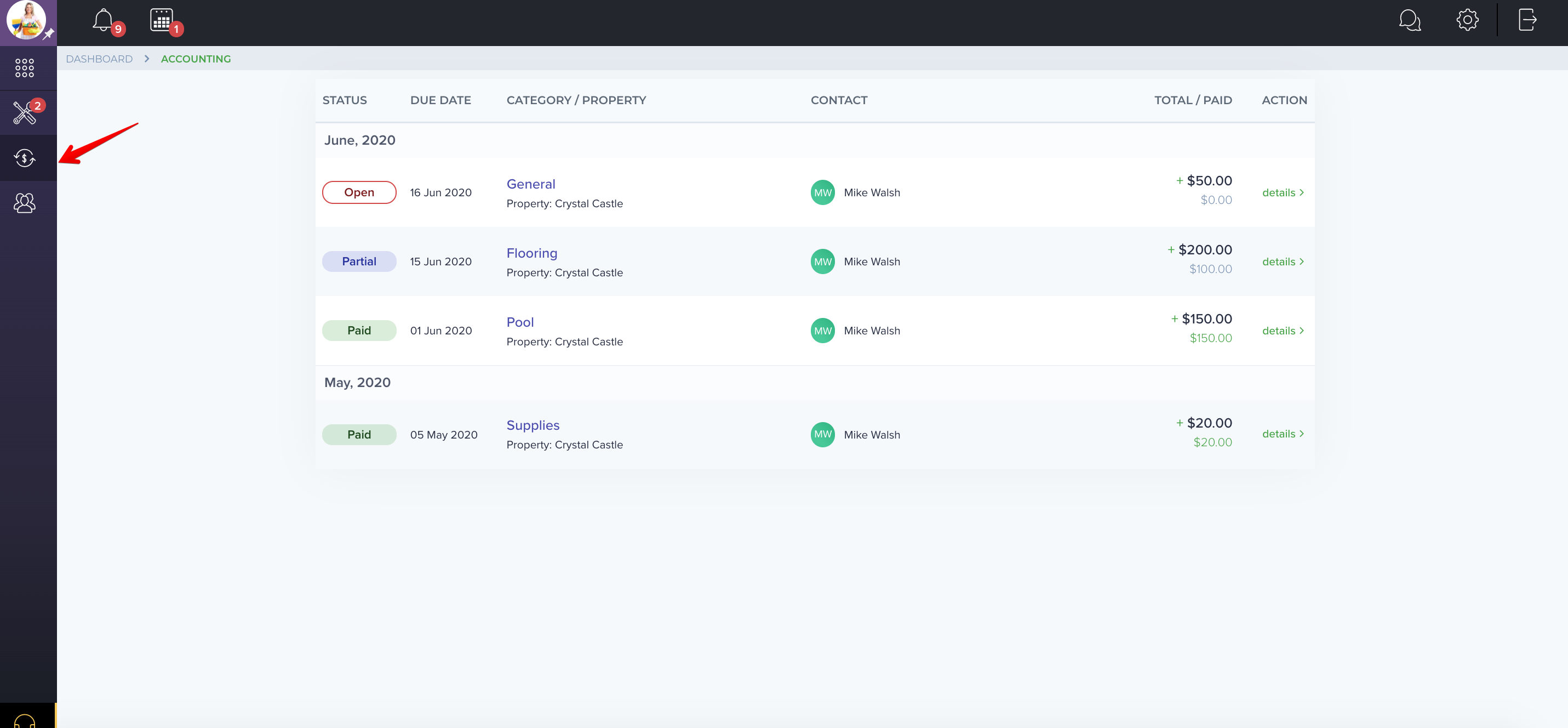Open the accounting dollar icon in sidebar
1568x728 pixels.
tap(24, 158)
